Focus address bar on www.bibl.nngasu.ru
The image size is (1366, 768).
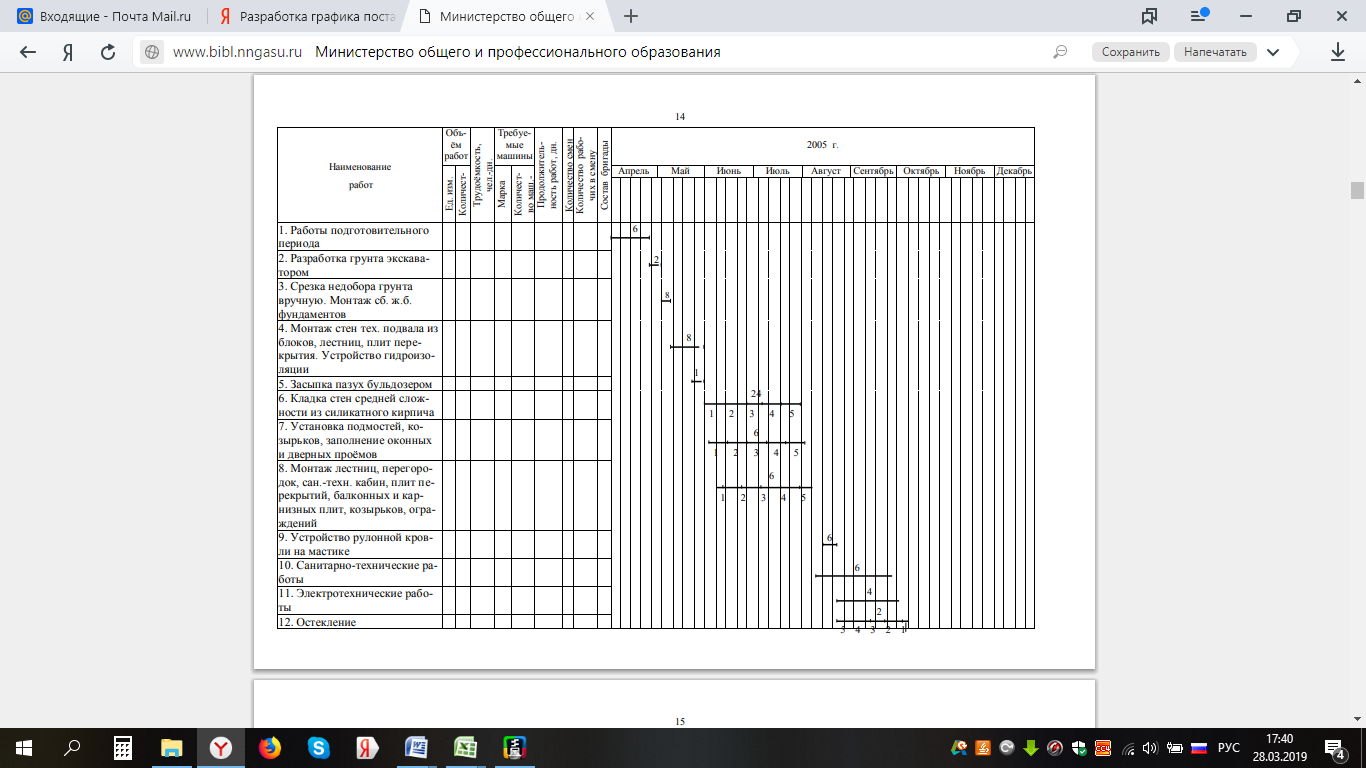click(x=237, y=52)
